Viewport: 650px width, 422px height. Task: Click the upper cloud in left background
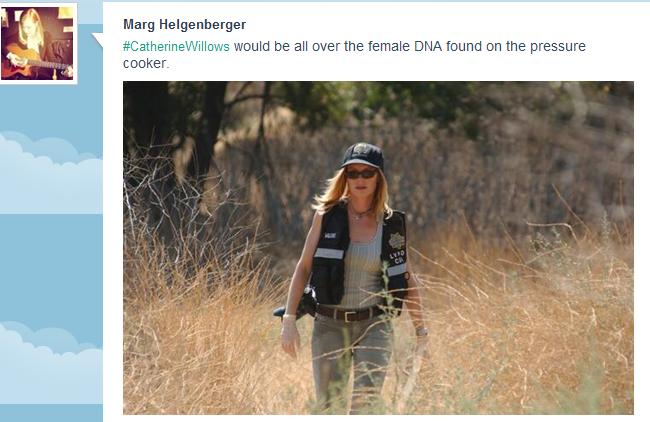(51, 172)
